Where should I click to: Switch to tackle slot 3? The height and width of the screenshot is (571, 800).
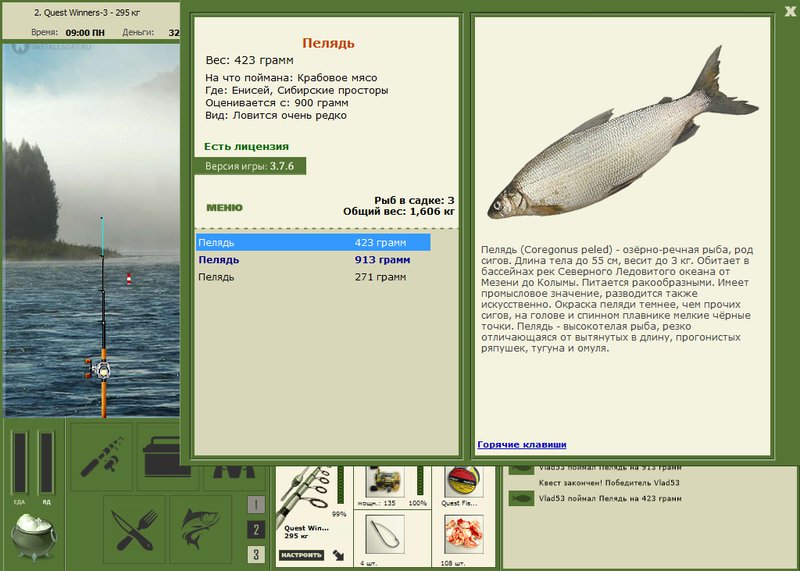pos(256,554)
